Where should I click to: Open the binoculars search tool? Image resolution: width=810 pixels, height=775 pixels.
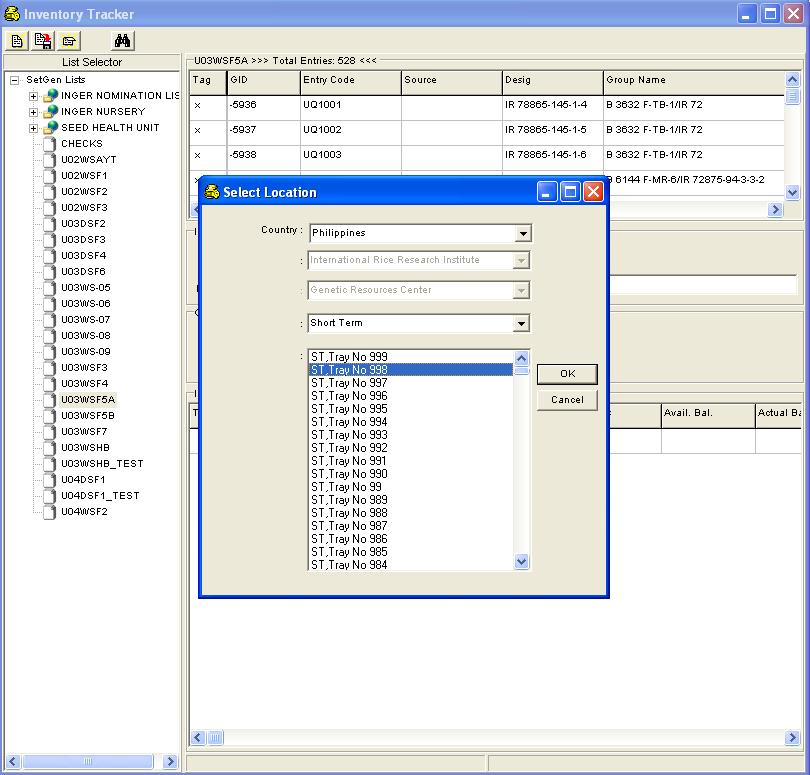point(122,41)
